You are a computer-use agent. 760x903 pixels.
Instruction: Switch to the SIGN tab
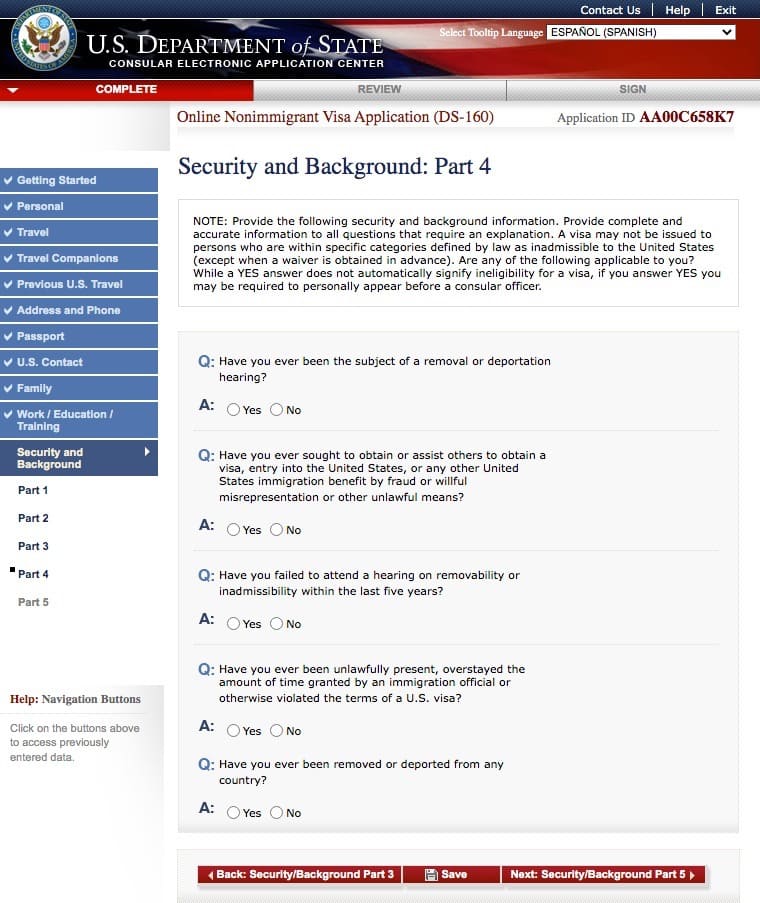(632, 90)
